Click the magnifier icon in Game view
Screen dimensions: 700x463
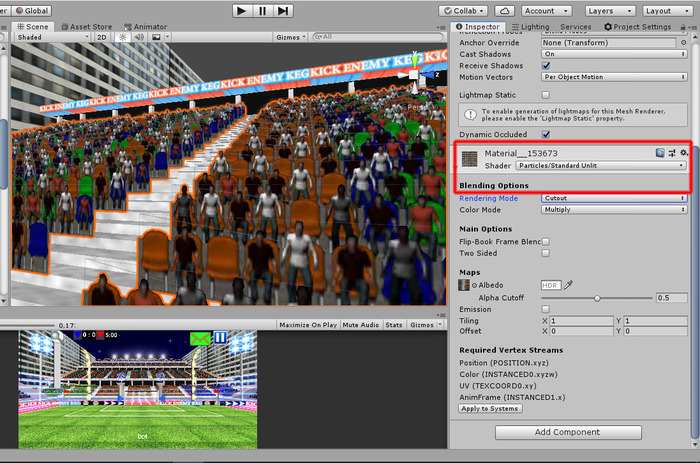pyautogui.click(x=57, y=336)
